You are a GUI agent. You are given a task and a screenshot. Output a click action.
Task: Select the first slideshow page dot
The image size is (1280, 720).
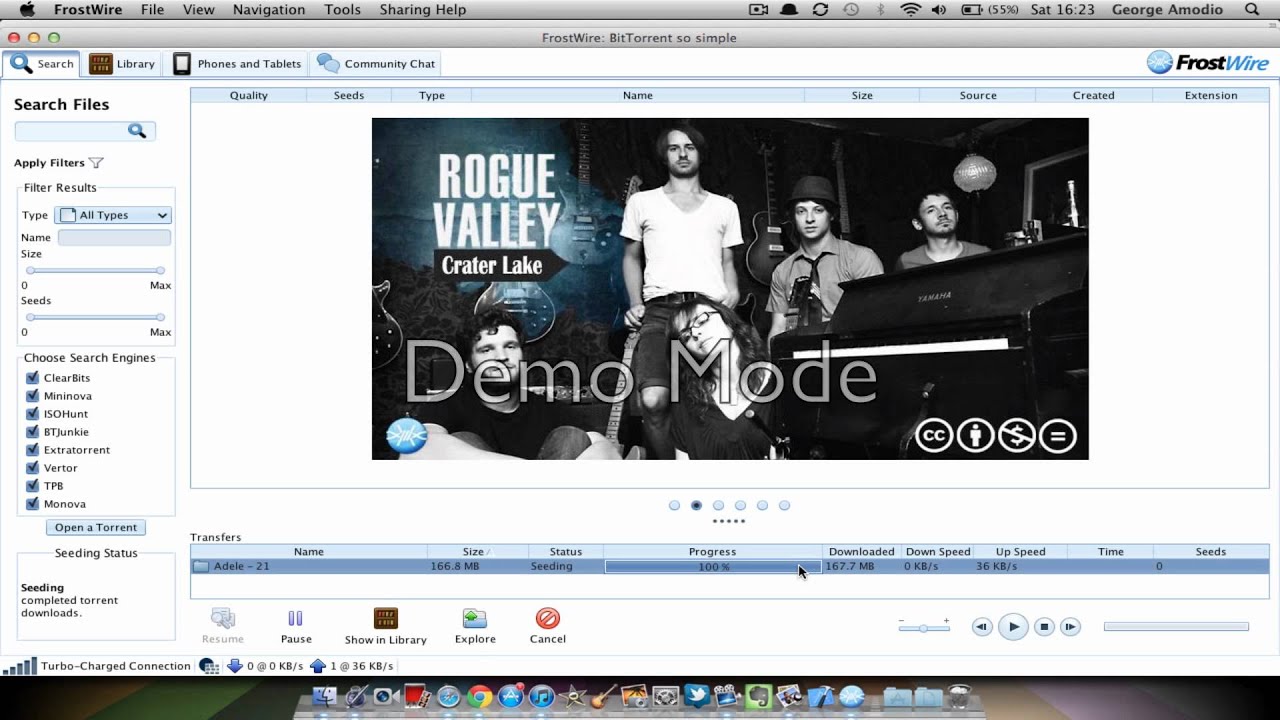pyautogui.click(x=674, y=506)
